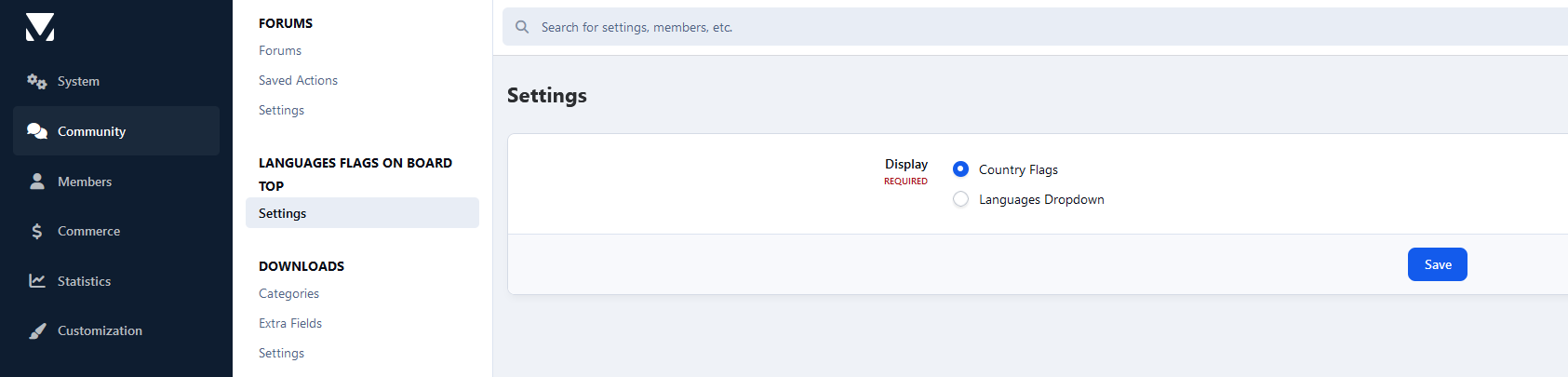Select the Languages Dropdown radio option
Viewport: 1568px width, 377px height.
pos(961,199)
